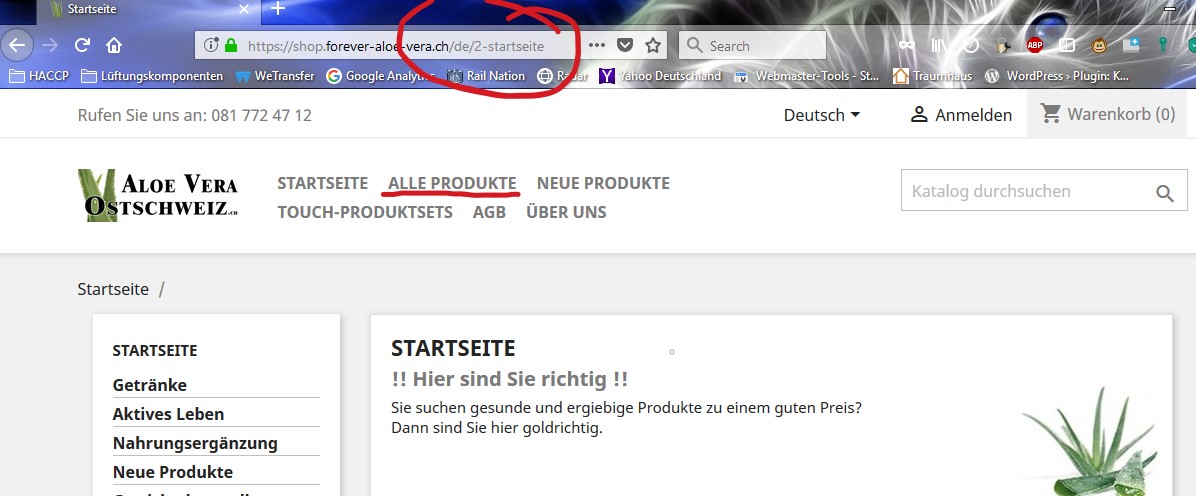1196x496 pixels.
Task: Open Nahrungsergänzung category in sidebar
Action: point(195,443)
